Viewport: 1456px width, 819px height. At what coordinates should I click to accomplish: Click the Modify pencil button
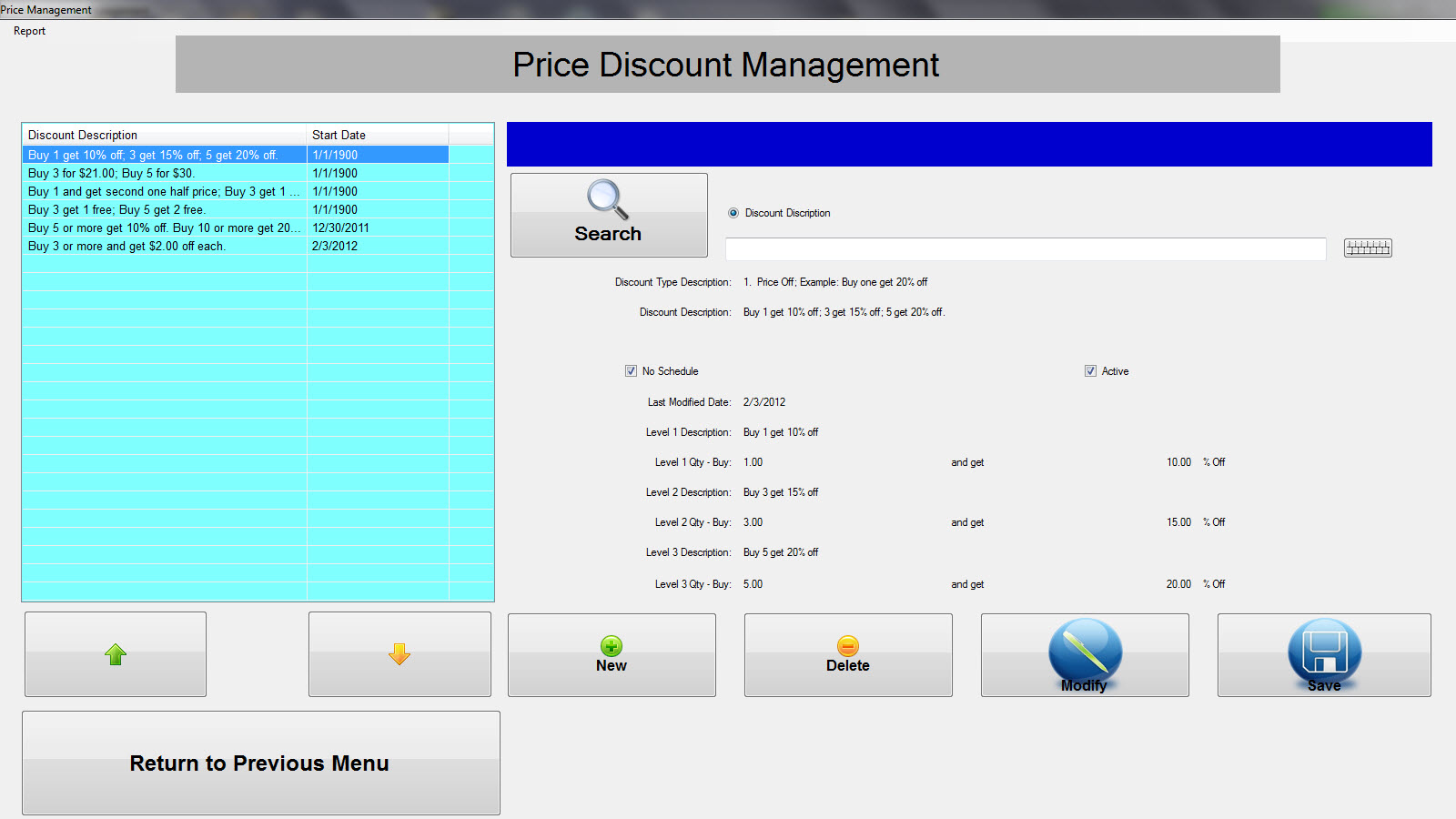pos(1085,655)
